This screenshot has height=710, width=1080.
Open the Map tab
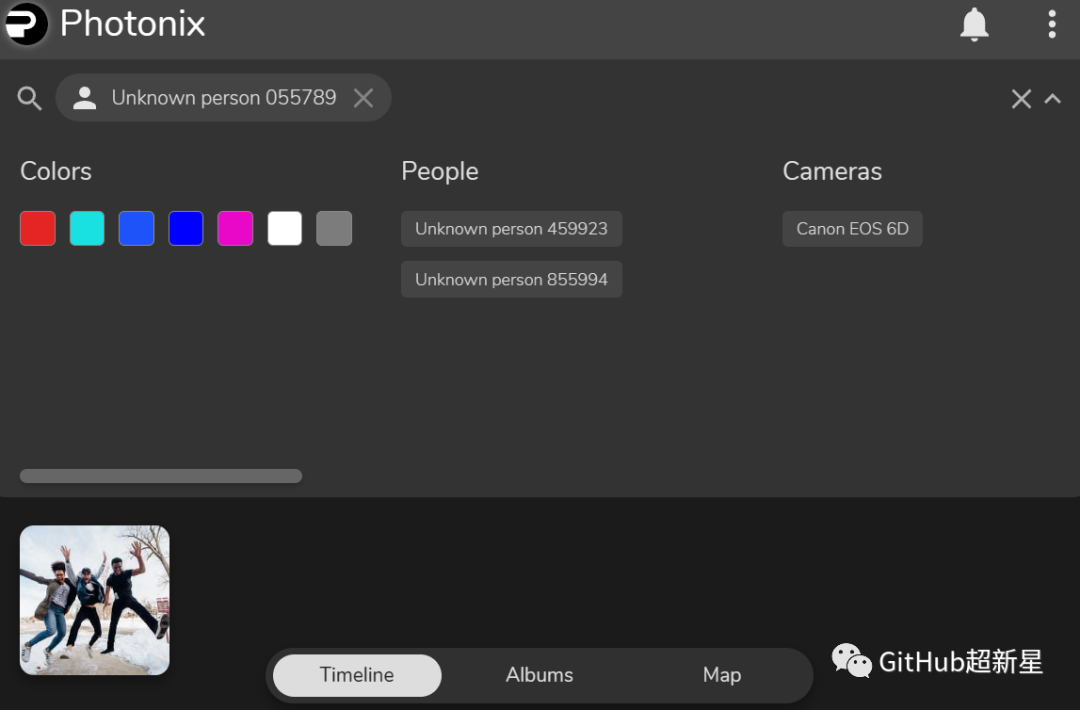pos(721,675)
